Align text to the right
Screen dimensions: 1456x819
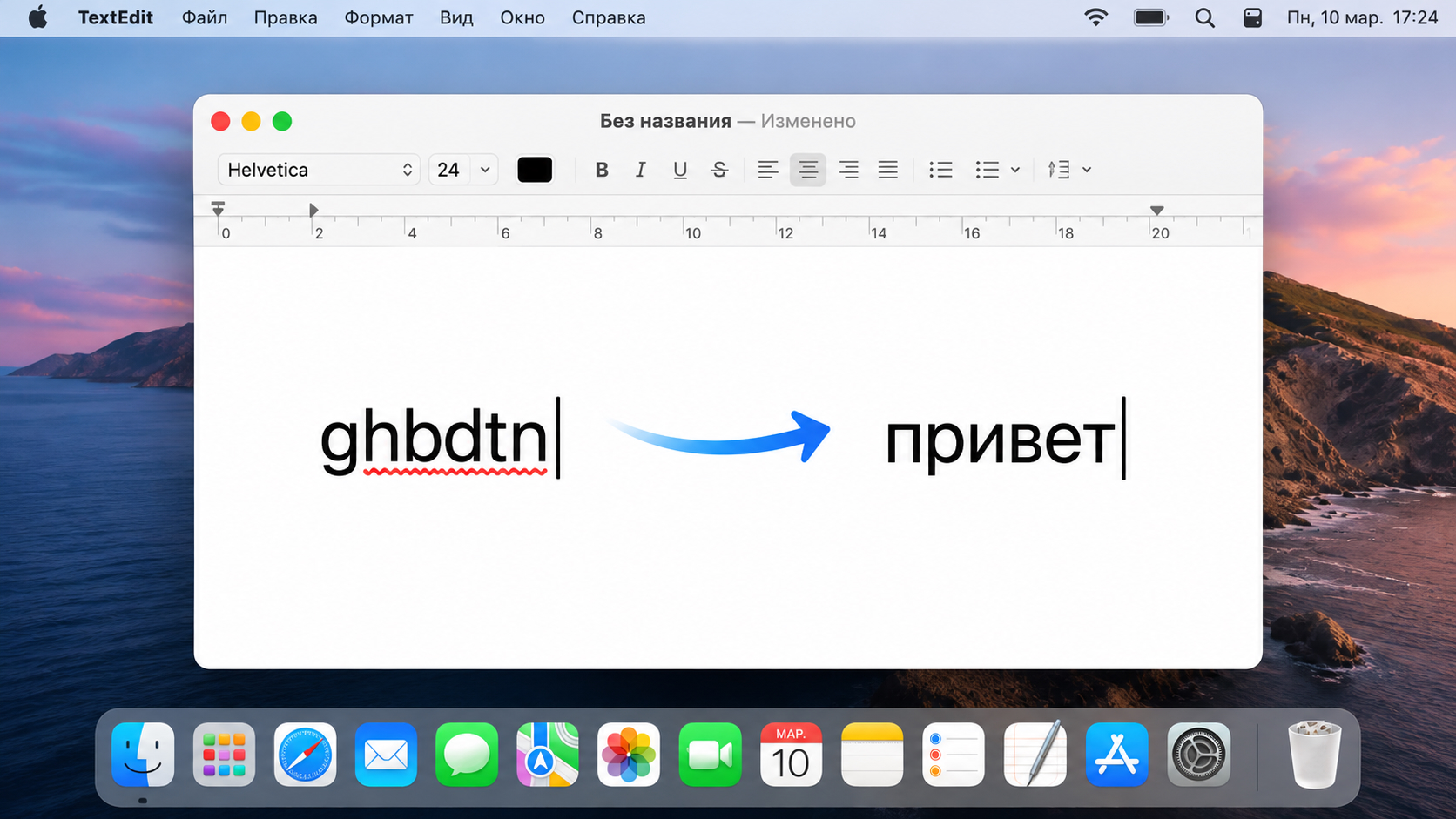point(848,170)
